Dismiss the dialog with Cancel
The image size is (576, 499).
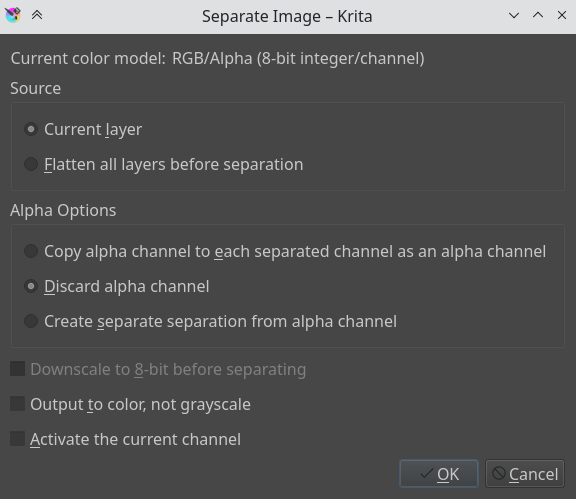(525, 474)
